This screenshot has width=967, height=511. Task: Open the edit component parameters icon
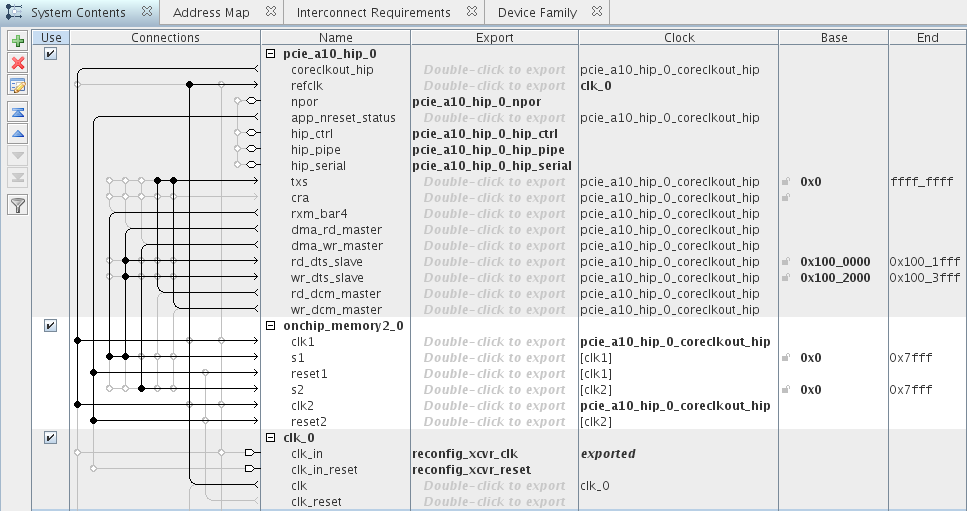17,86
